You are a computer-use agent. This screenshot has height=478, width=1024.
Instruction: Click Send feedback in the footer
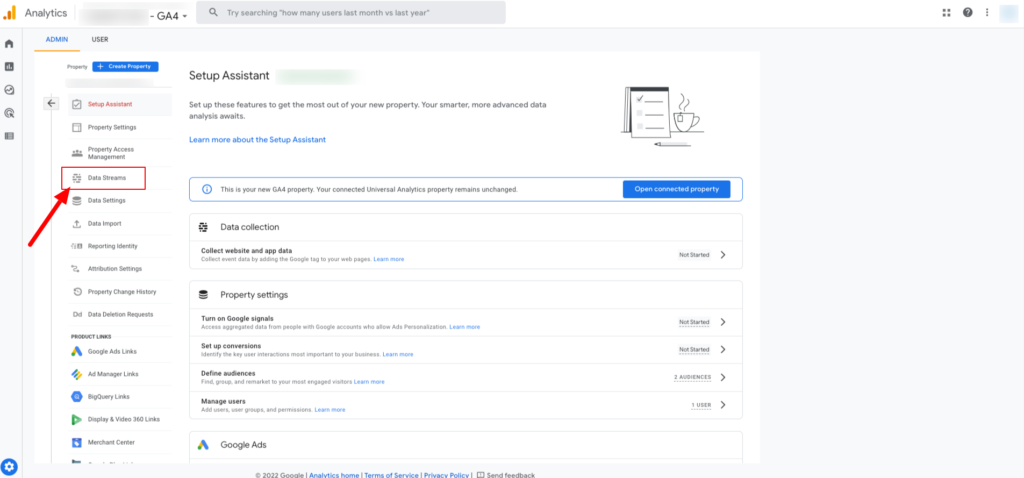(506, 475)
